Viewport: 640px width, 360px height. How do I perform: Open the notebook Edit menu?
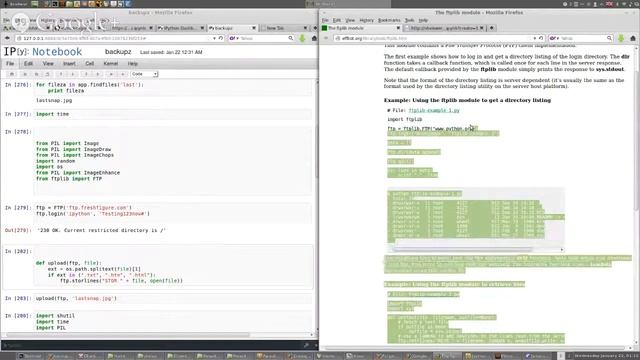(28, 64)
